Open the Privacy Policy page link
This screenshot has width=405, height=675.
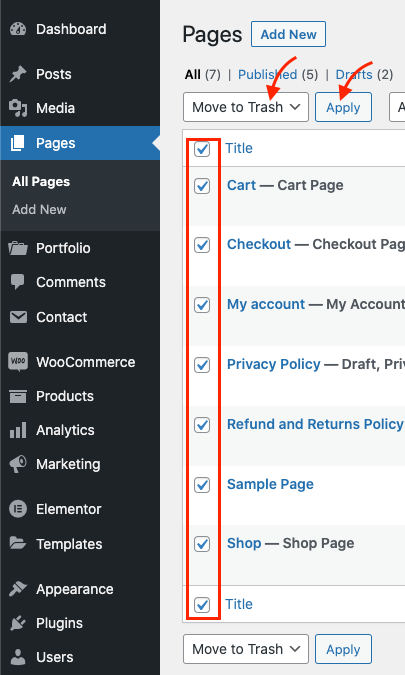point(274,364)
